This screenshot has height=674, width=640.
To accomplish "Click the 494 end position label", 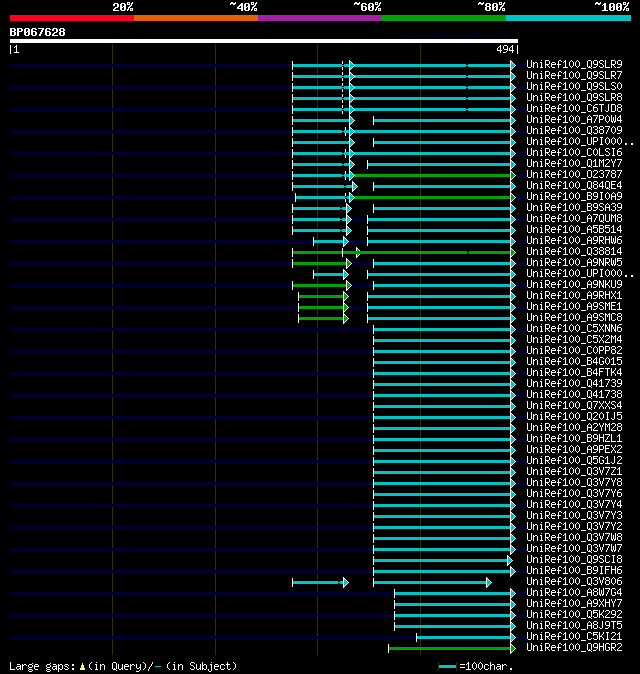I will tap(505, 49).
